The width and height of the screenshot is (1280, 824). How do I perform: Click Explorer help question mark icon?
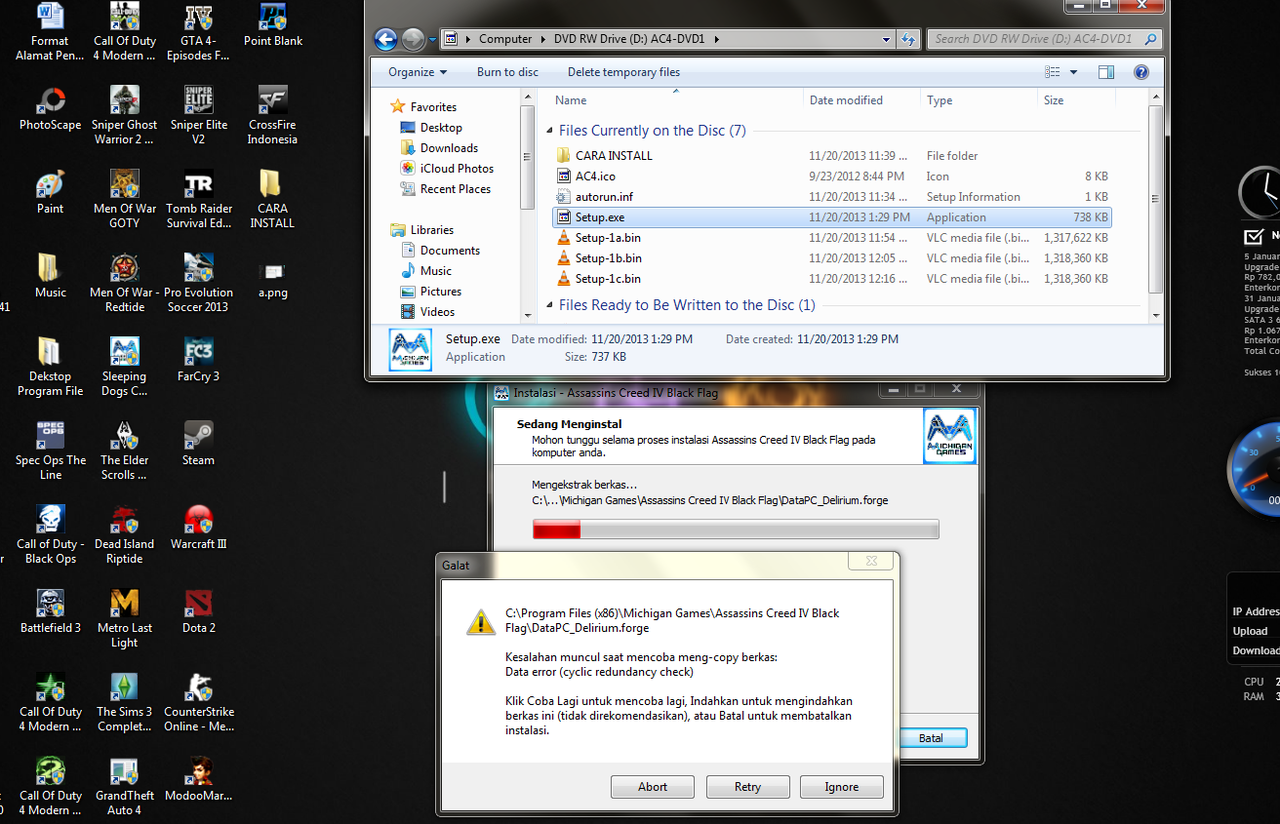pyautogui.click(x=1141, y=72)
